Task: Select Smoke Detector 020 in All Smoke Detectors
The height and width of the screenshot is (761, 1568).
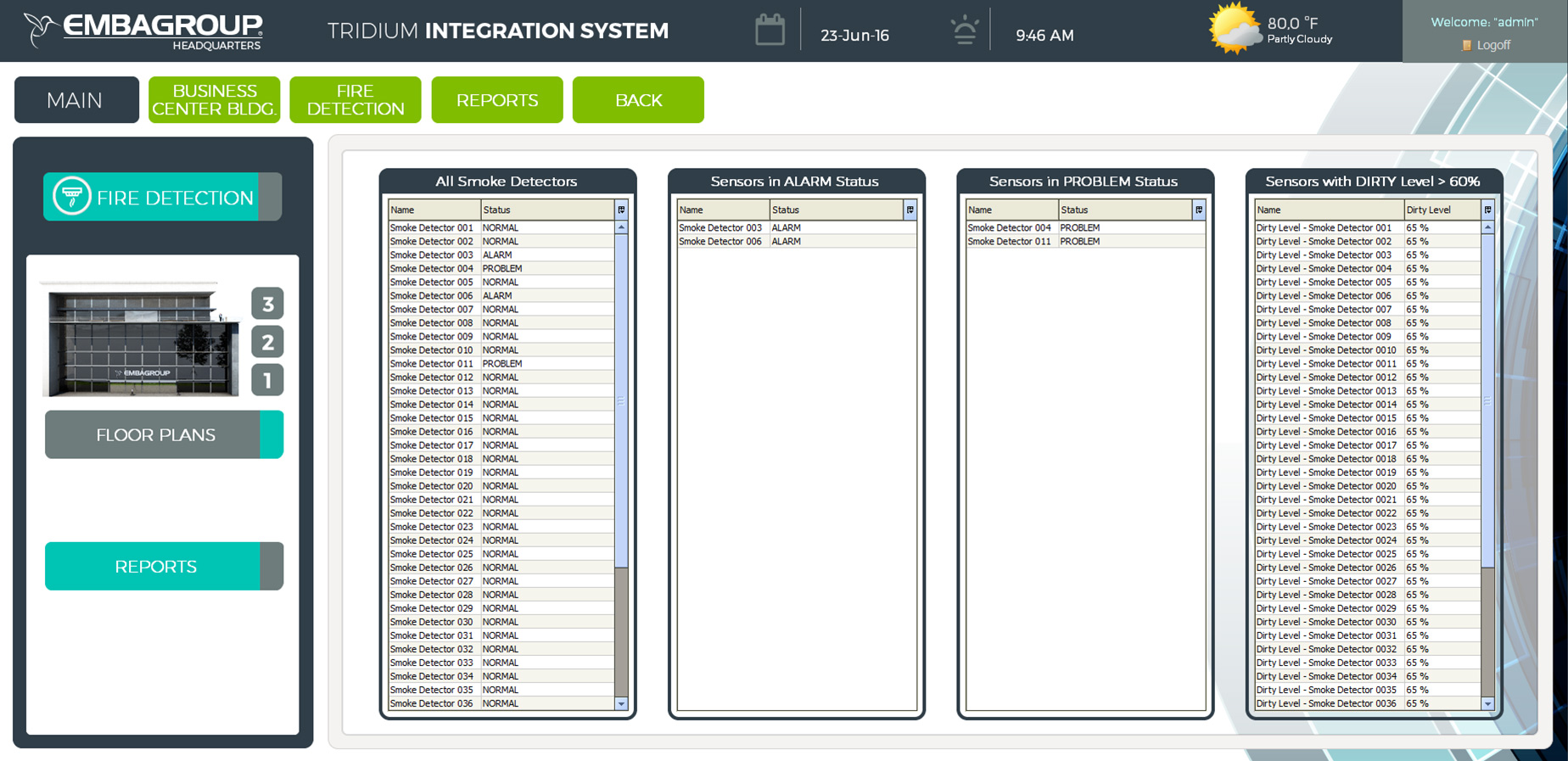Action: tap(501, 486)
